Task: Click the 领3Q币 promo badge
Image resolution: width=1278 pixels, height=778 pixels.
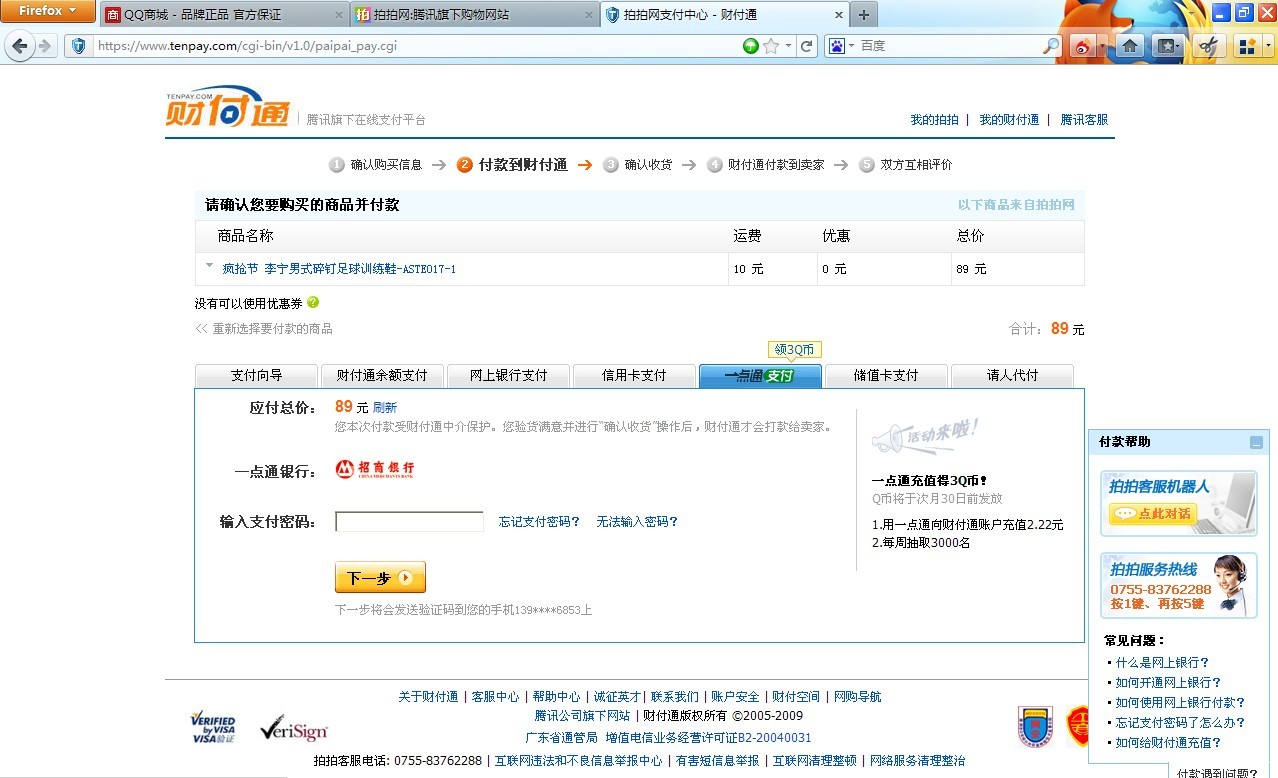Action: click(795, 350)
